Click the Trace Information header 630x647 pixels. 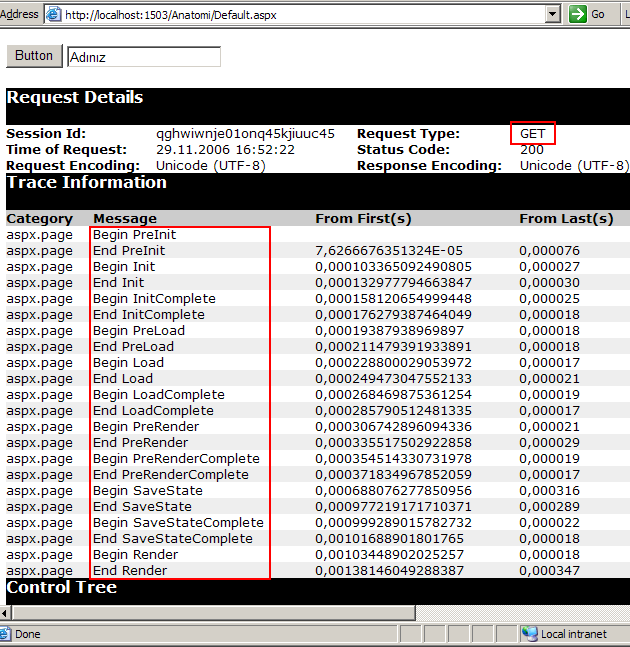87,182
